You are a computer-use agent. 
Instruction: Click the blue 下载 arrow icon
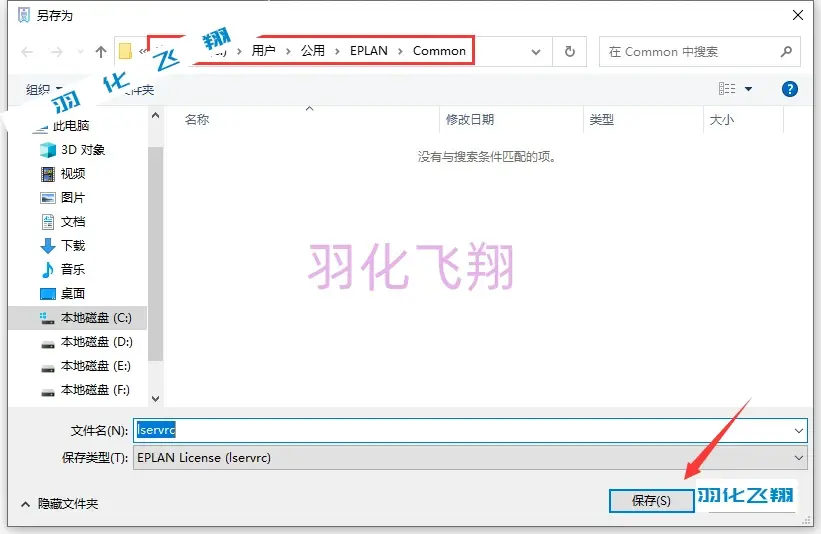coord(48,246)
